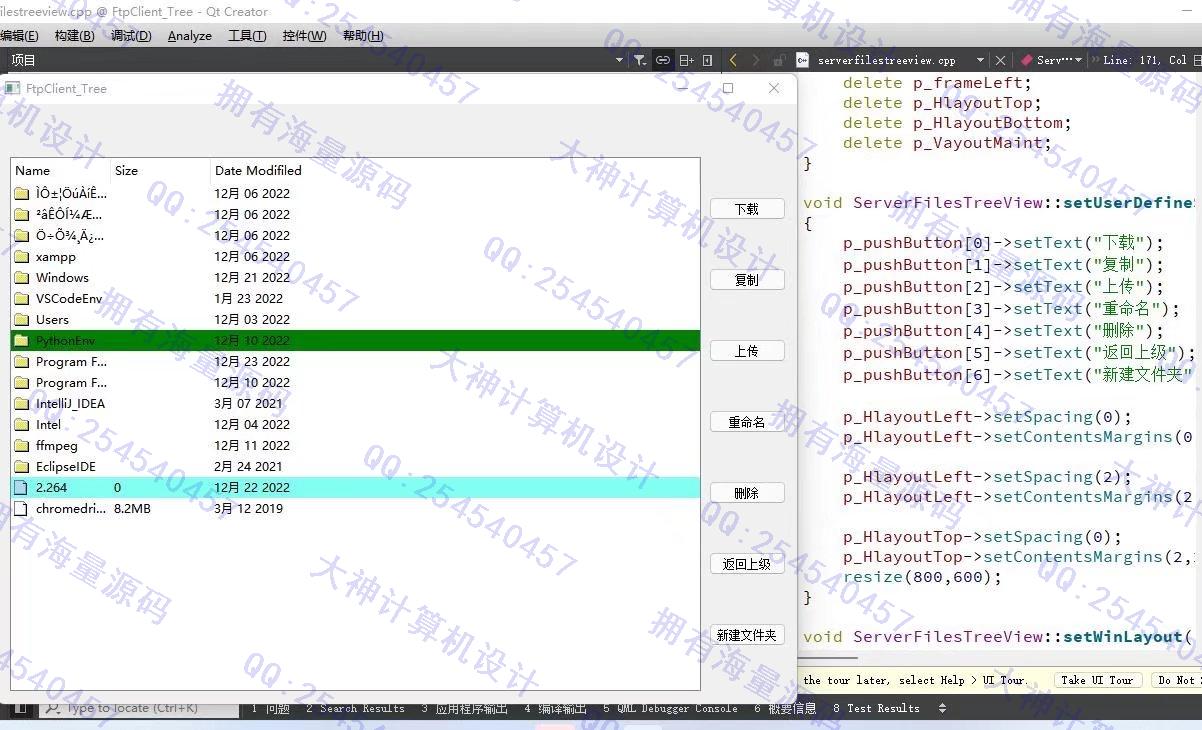1202x730 pixels.
Task: Open the 2 Search Results pane
Action: tap(355, 708)
